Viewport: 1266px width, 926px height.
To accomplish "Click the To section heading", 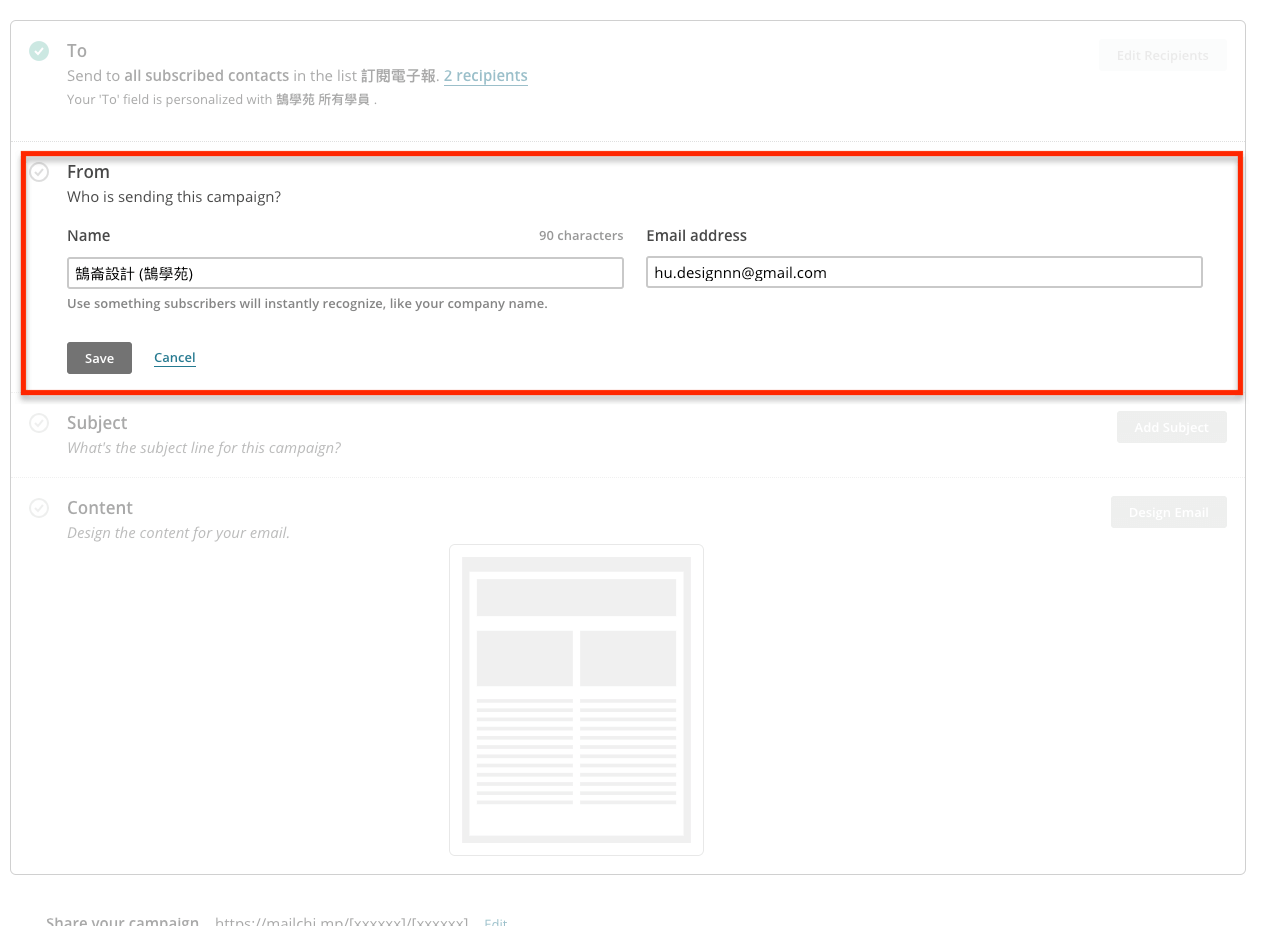I will click(77, 51).
